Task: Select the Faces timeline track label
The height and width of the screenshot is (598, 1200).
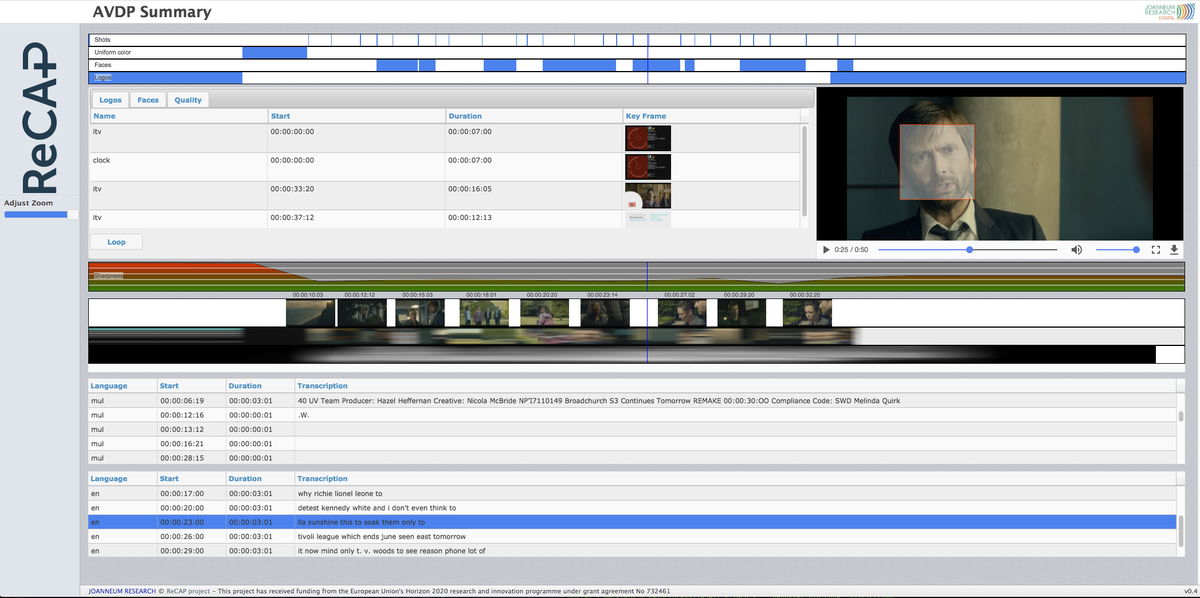Action: coord(103,65)
